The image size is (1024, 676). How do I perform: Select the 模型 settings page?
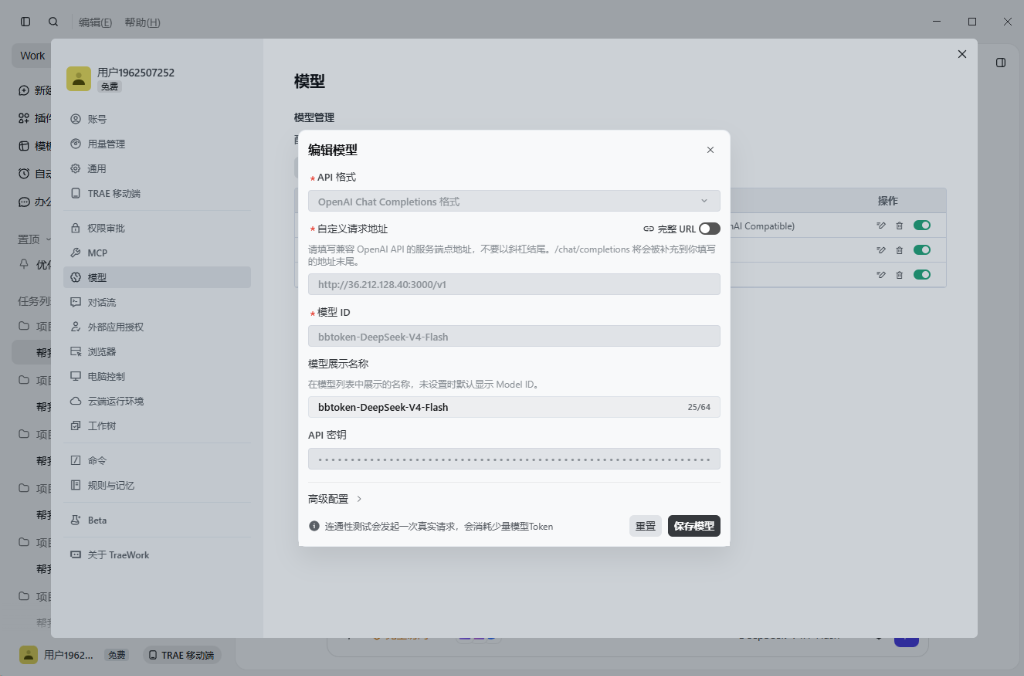tap(157, 278)
